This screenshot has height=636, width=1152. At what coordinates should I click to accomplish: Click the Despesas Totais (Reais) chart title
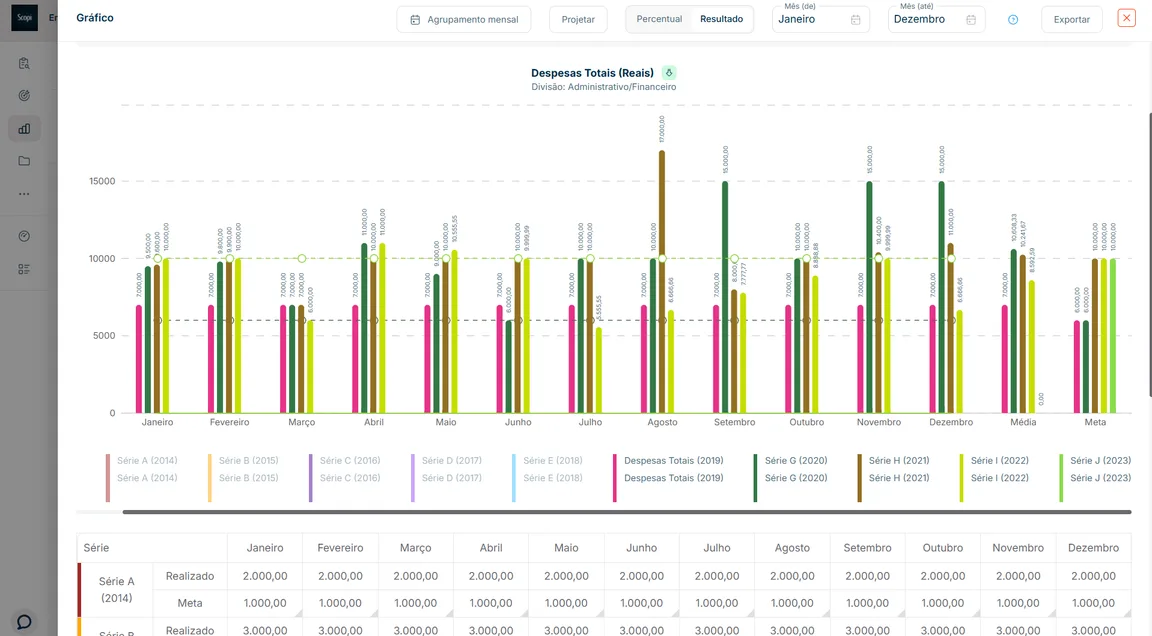coord(592,73)
